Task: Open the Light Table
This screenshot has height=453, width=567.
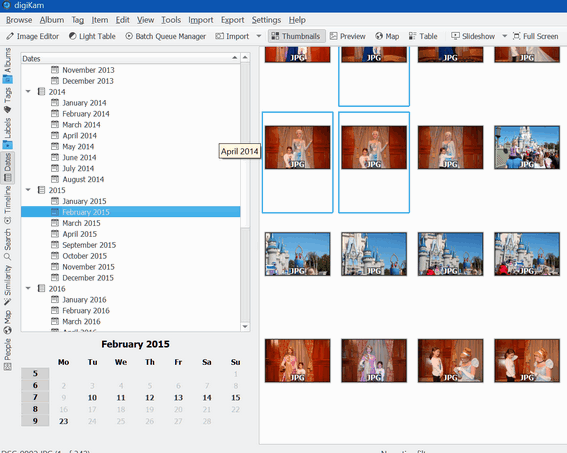Action: [x=92, y=36]
